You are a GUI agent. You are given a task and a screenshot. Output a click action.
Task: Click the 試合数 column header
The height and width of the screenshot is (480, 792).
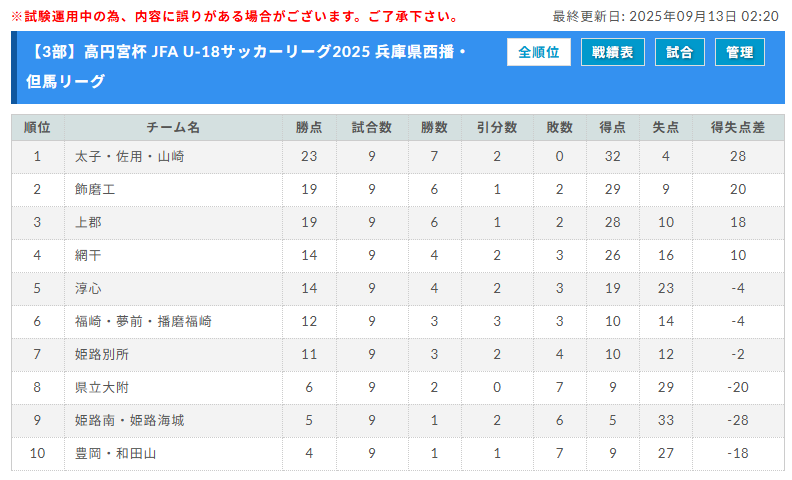[x=371, y=127]
